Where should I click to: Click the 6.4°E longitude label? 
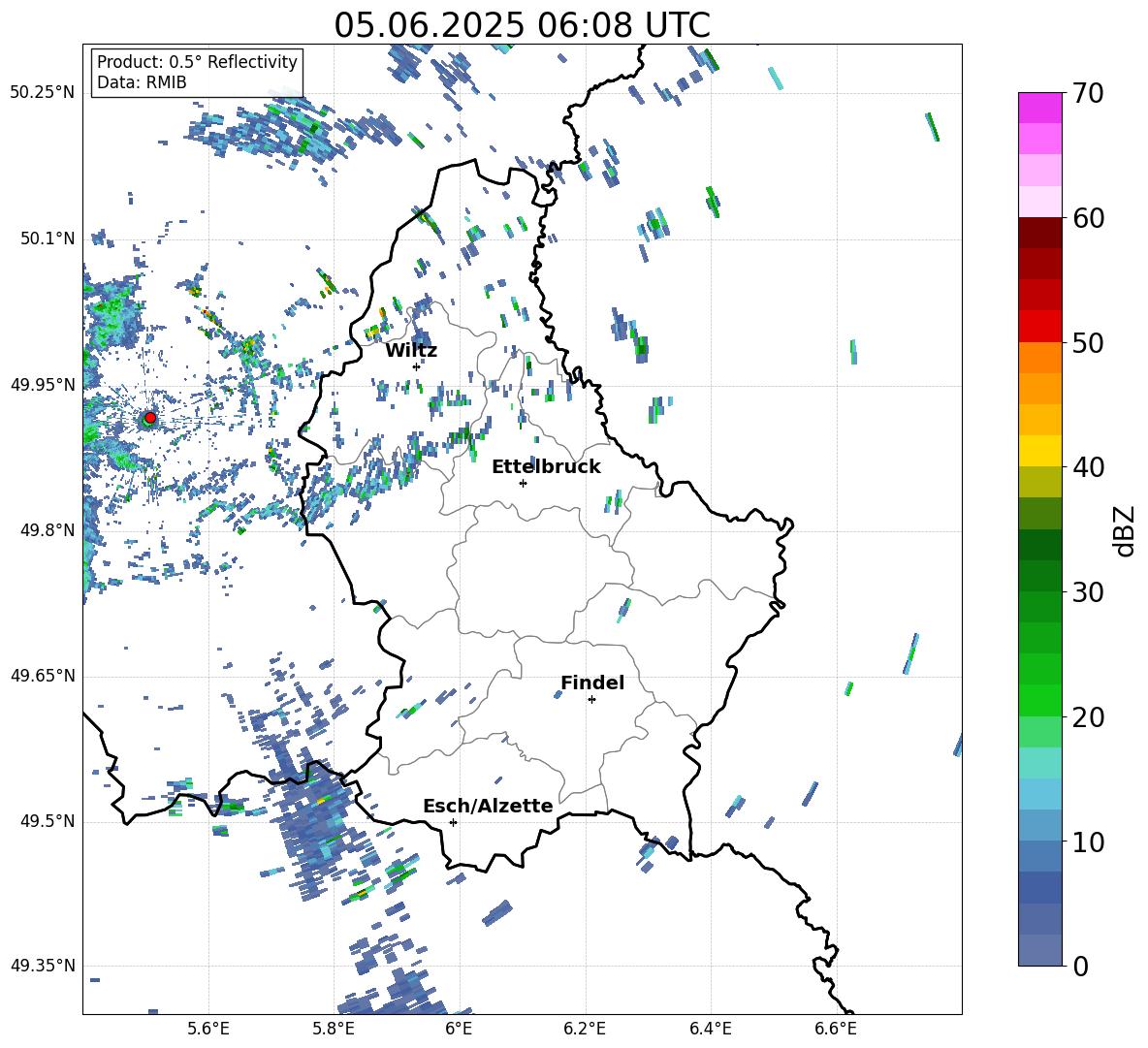click(x=710, y=1030)
